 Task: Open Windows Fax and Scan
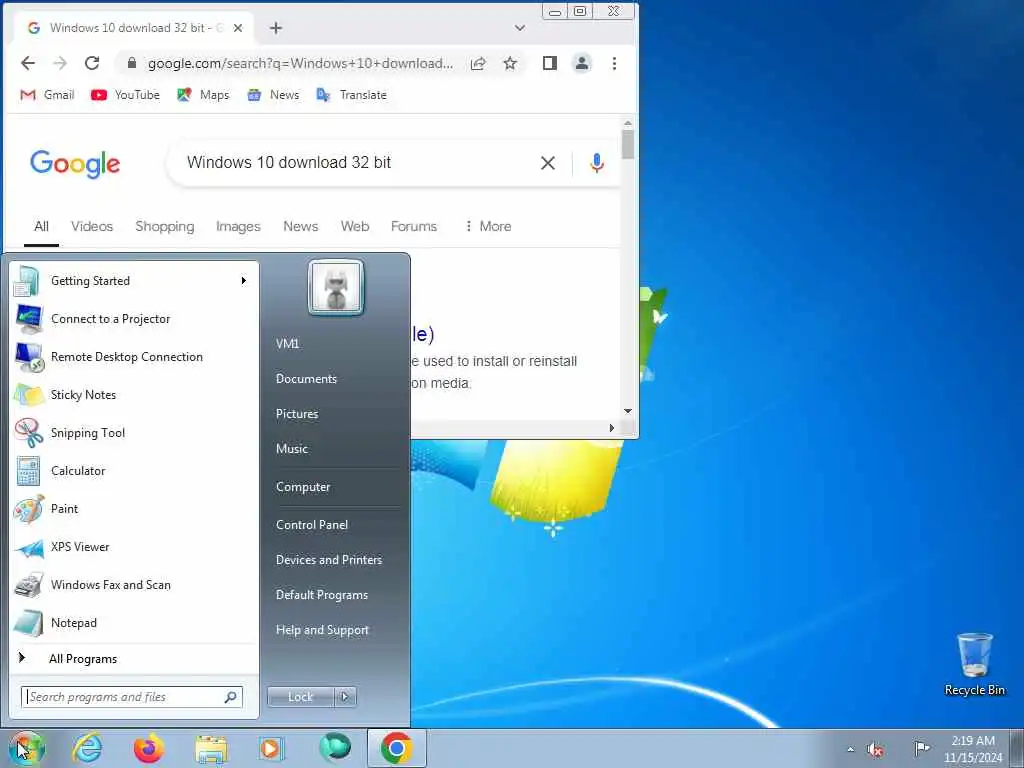coord(134,584)
